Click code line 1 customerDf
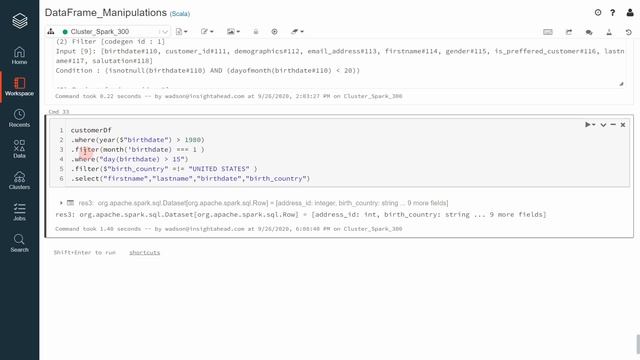Screen dimensions: 640x360 pyautogui.click(x=91, y=130)
